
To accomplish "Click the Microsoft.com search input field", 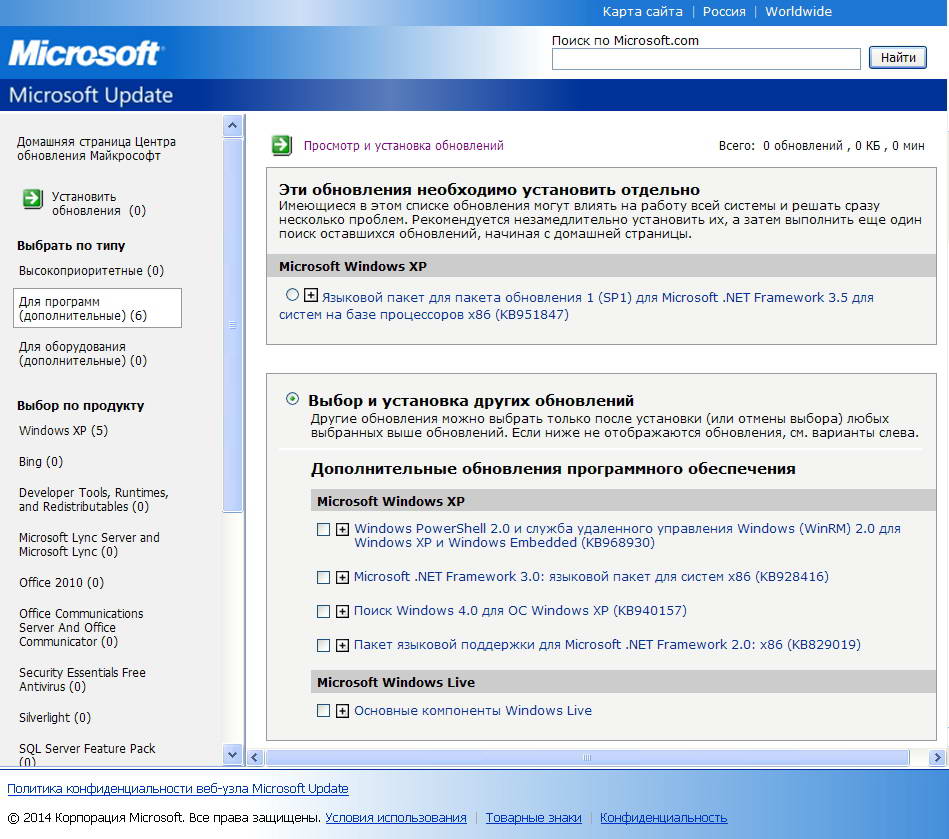I will 706,59.
